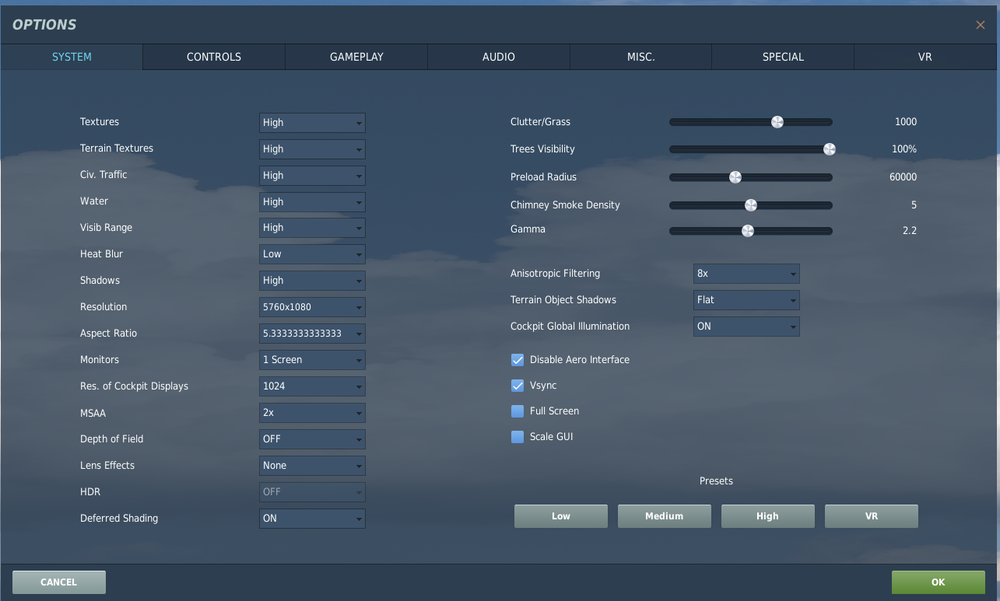Viewport: 1000px width, 601px height.
Task: Confirm settings with the OK button
Action: coord(938,582)
